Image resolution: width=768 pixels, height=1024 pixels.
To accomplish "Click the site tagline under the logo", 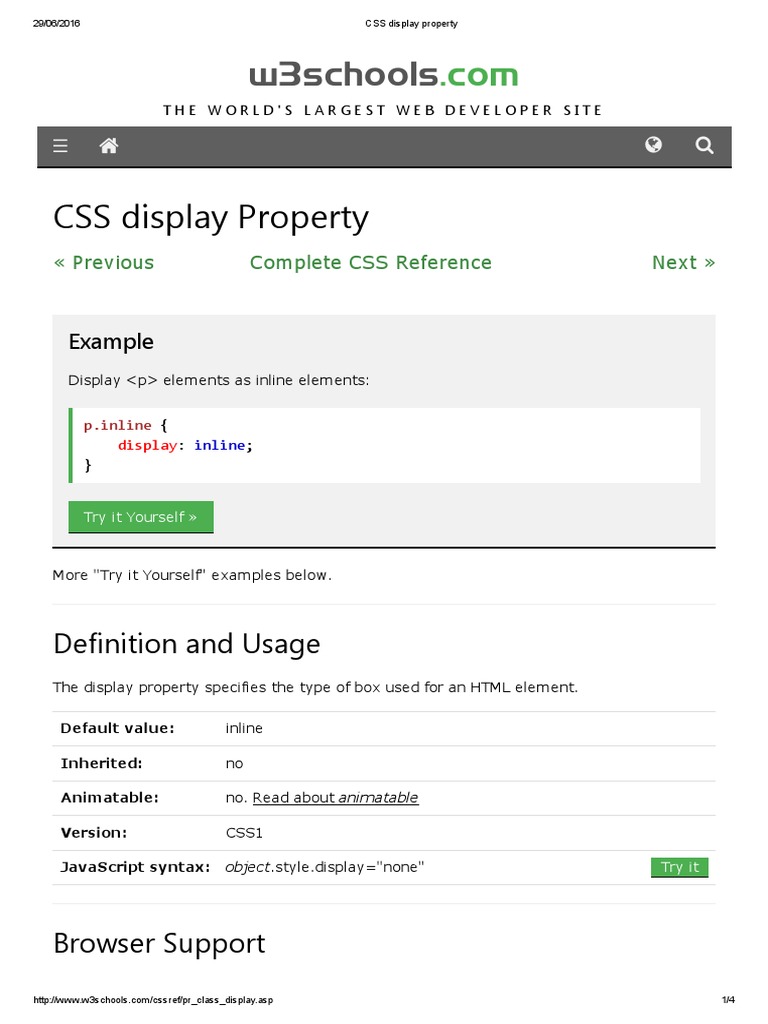I will [x=384, y=110].
